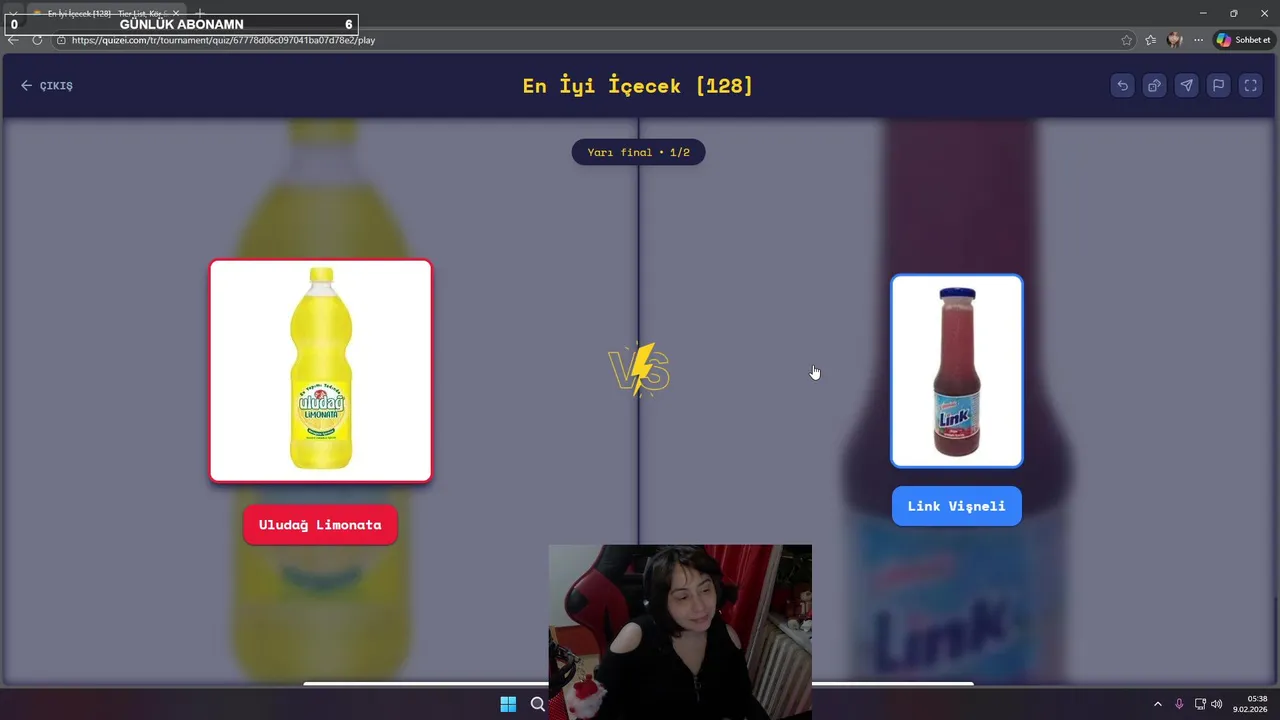Open the browser profile avatar

coord(1175,40)
